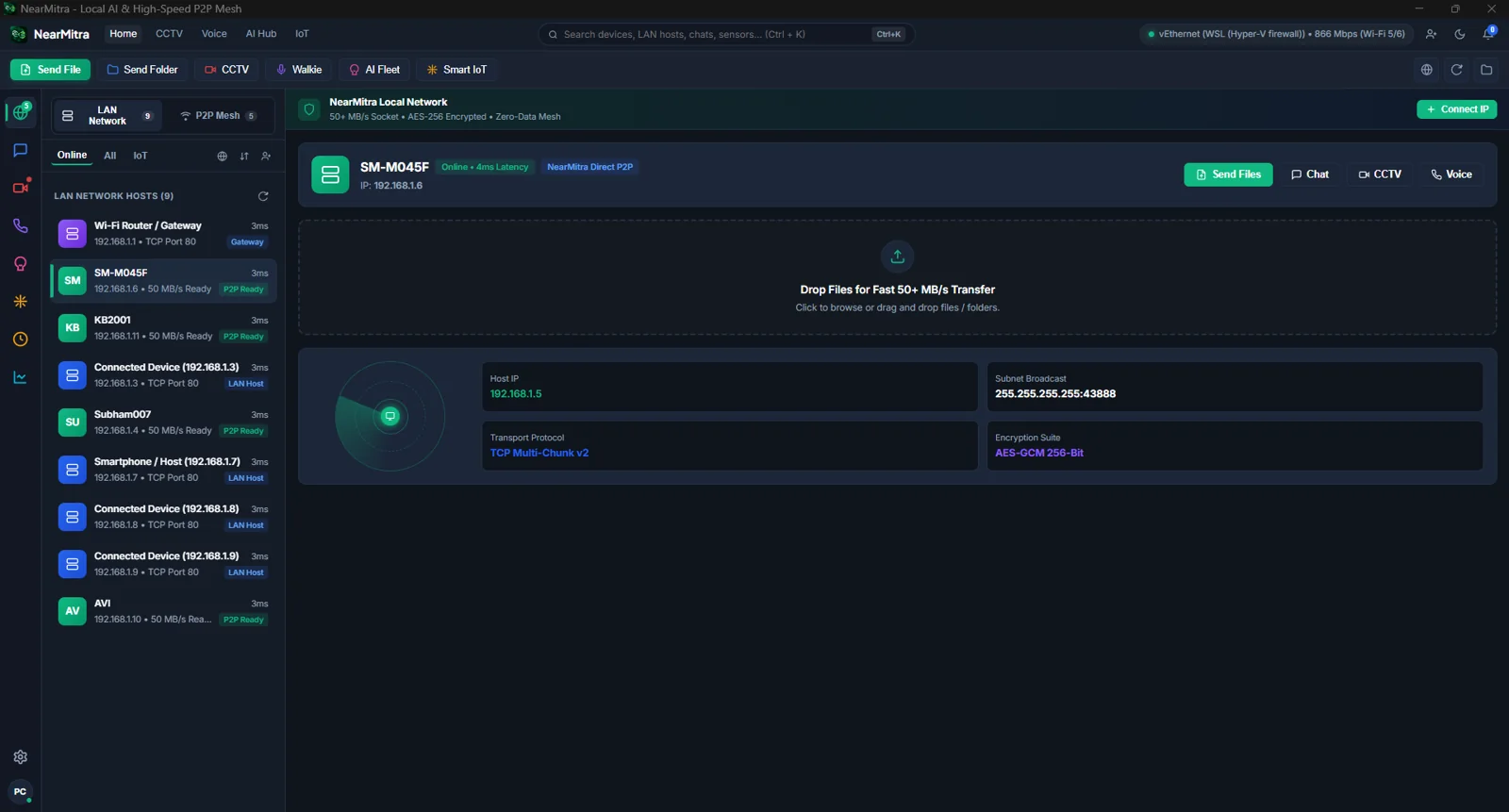Toggle dark mode moon icon
Screen dimensions: 1509x812
tap(1460, 34)
